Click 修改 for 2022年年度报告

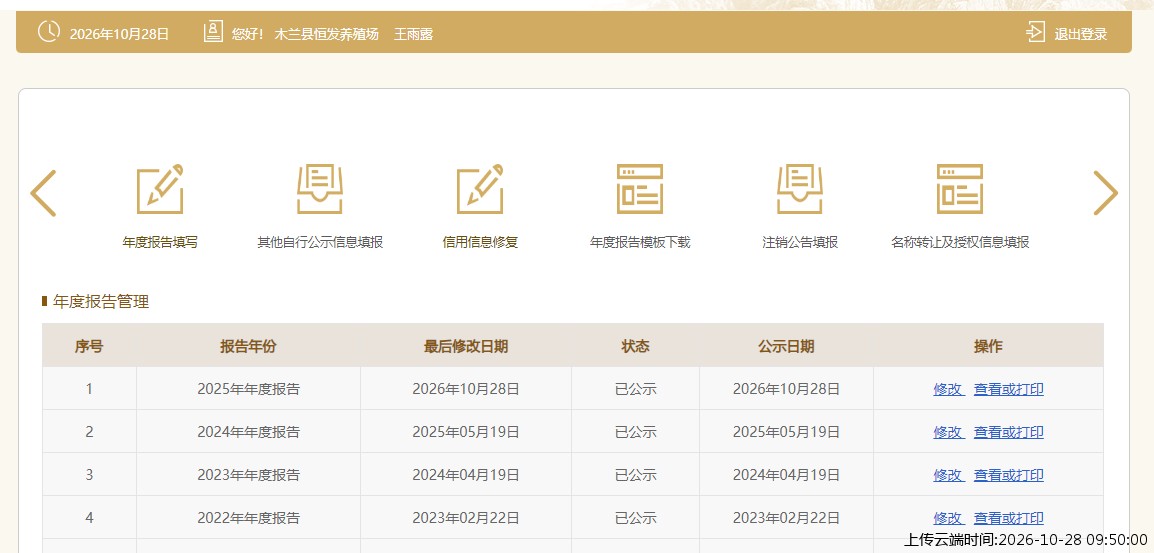point(949,518)
